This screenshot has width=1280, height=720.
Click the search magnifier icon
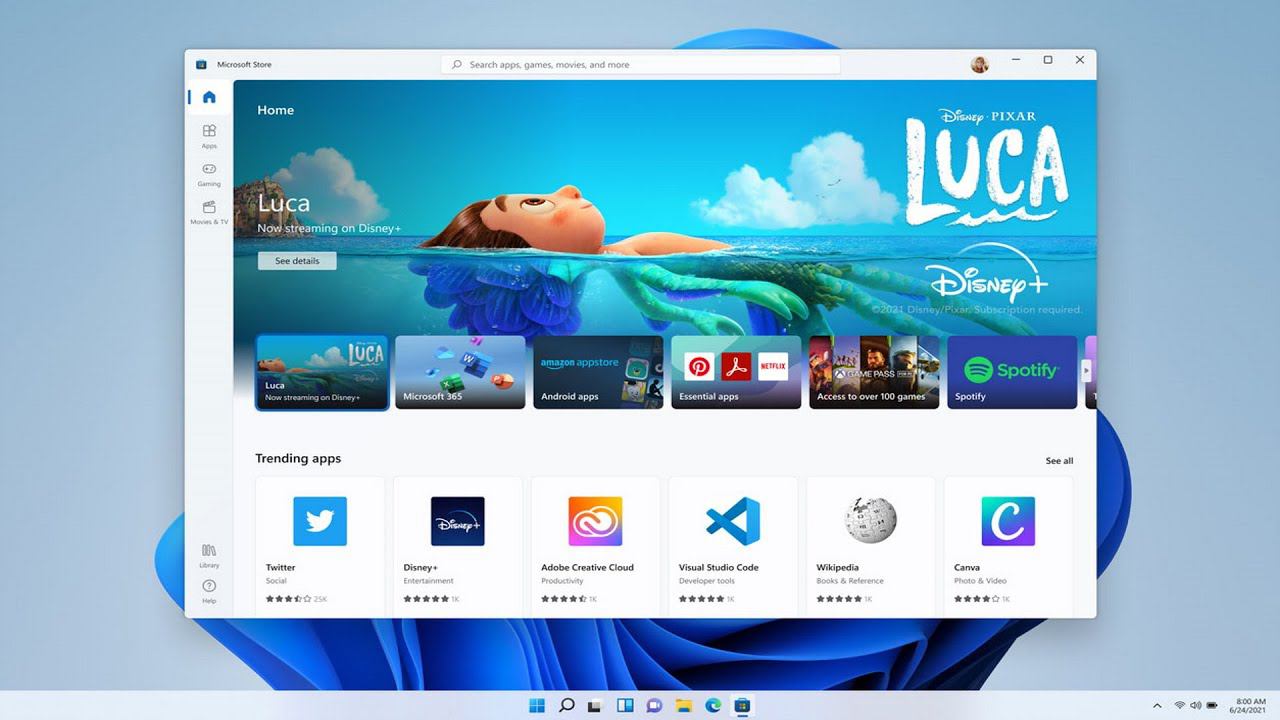click(x=457, y=64)
